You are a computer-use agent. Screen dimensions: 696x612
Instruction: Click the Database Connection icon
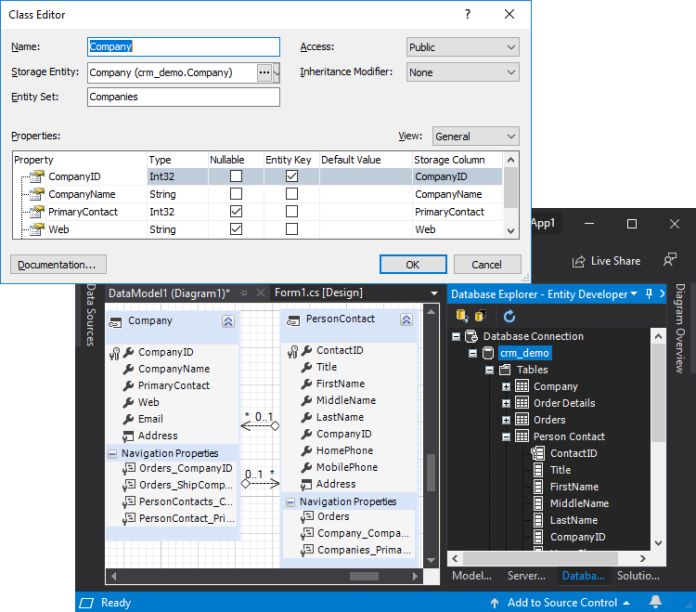[471, 336]
